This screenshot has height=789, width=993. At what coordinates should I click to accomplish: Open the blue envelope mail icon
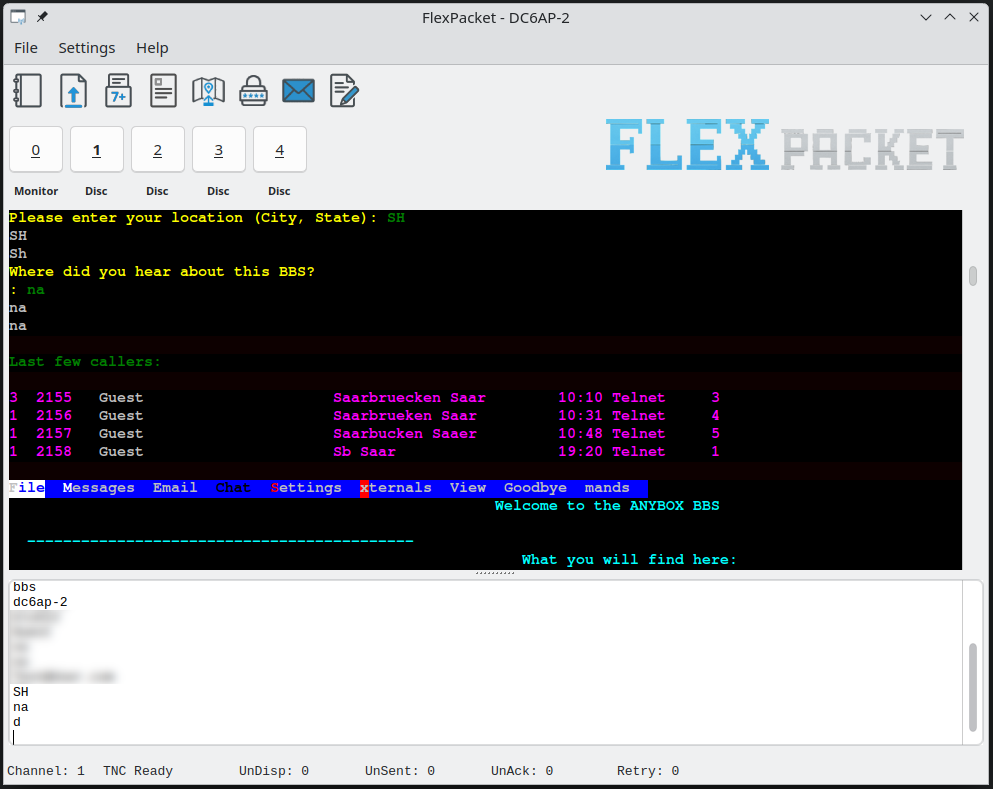(x=298, y=91)
